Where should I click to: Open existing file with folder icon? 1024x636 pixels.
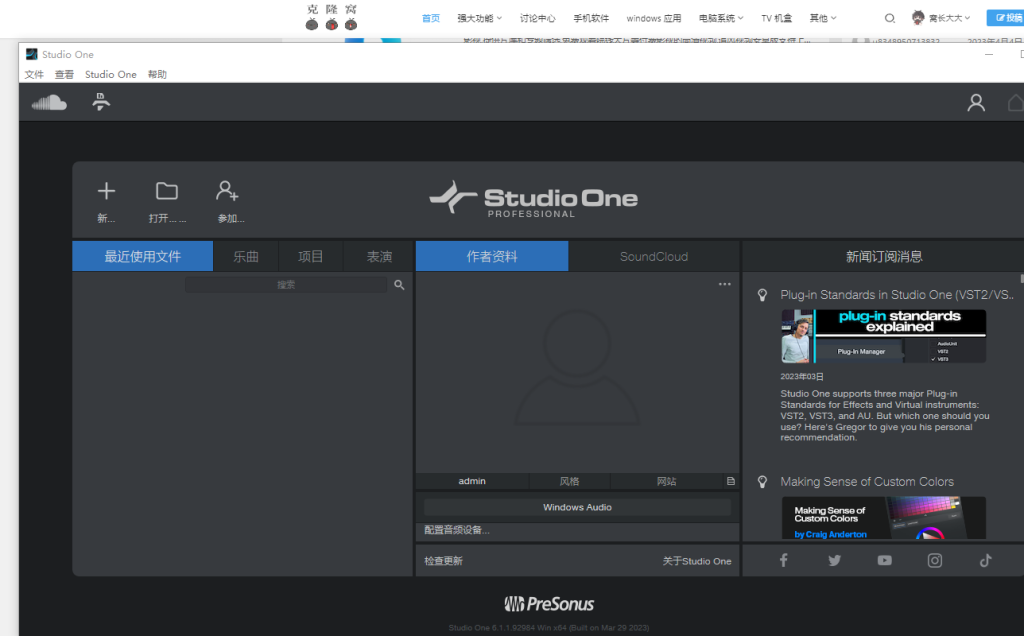coord(167,191)
